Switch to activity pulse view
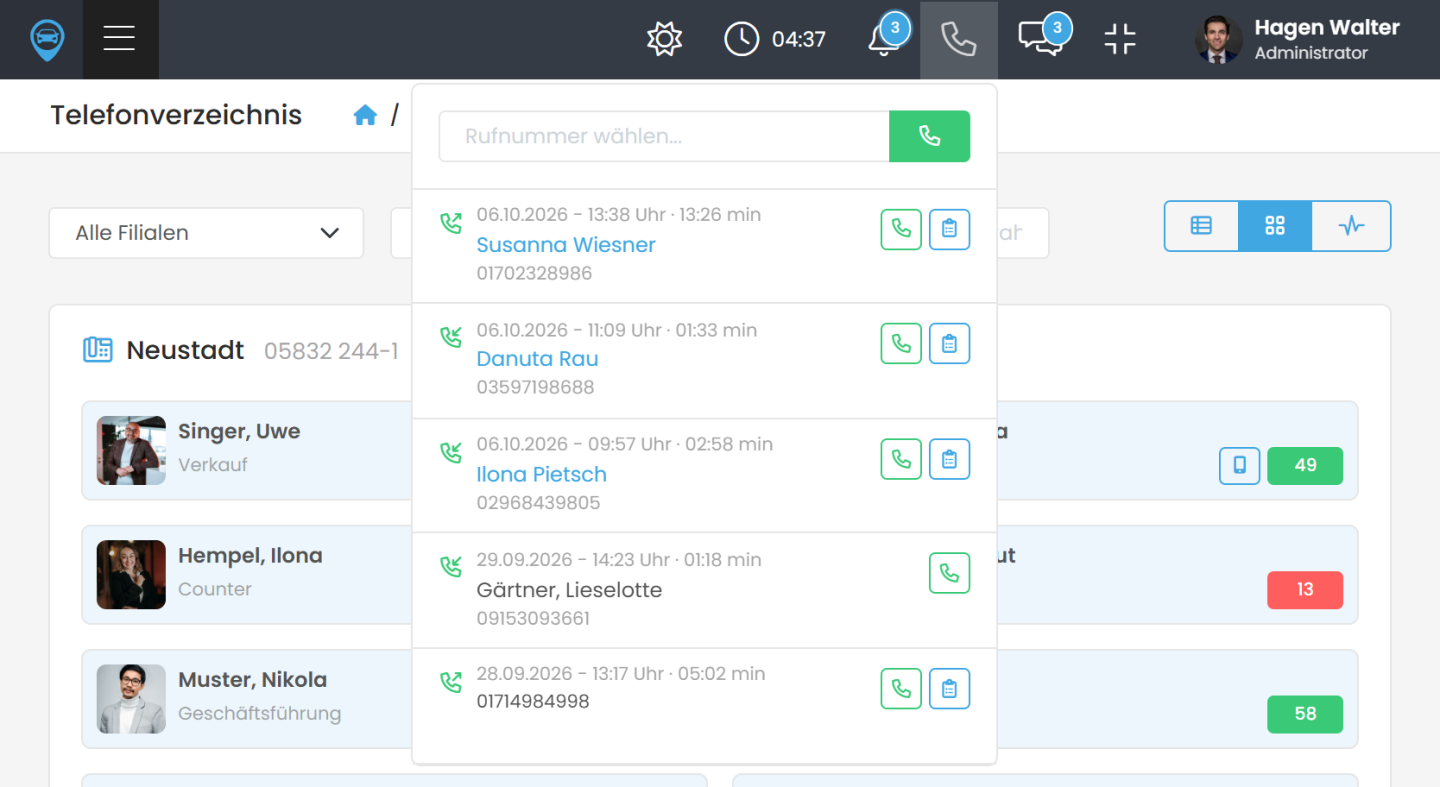The width and height of the screenshot is (1440, 787). pyautogui.click(x=1351, y=226)
